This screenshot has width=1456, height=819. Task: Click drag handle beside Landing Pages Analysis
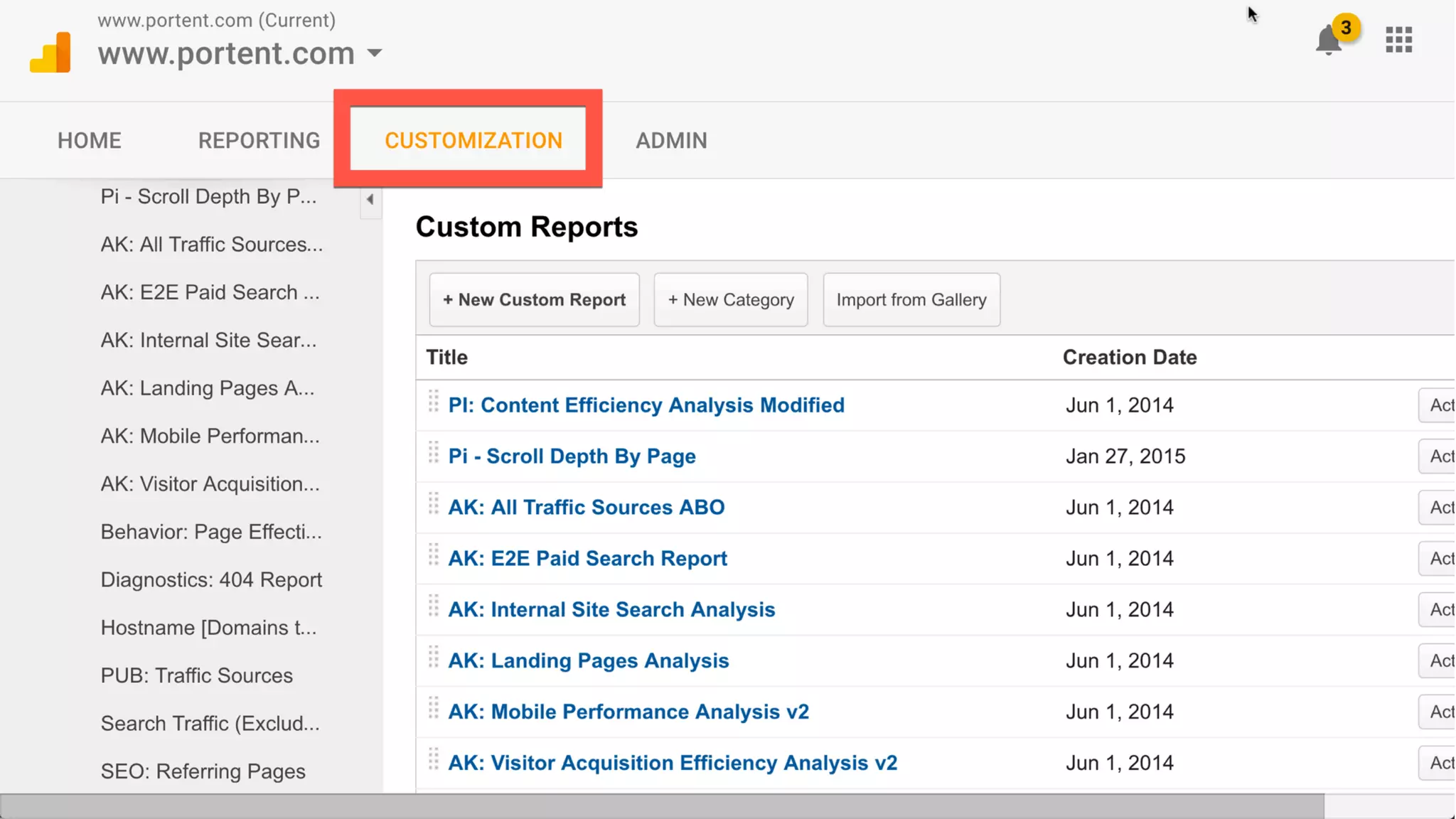pyautogui.click(x=433, y=658)
